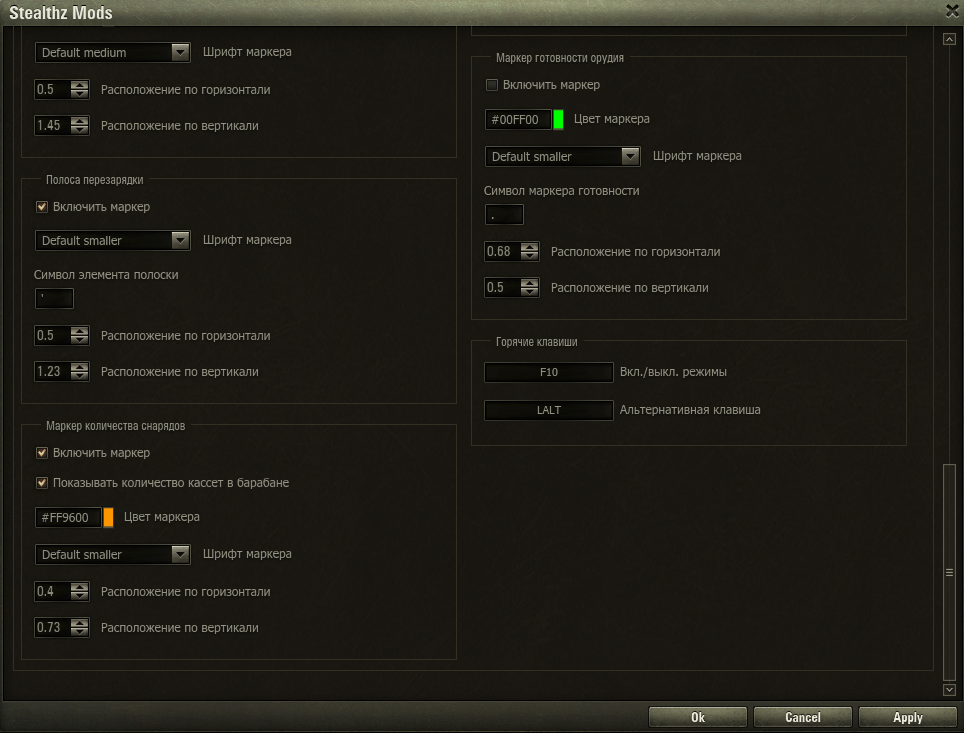This screenshot has width=964, height=733.
Task: Open font dropdown in Маркер количества снарядов section
Action: click(x=113, y=554)
